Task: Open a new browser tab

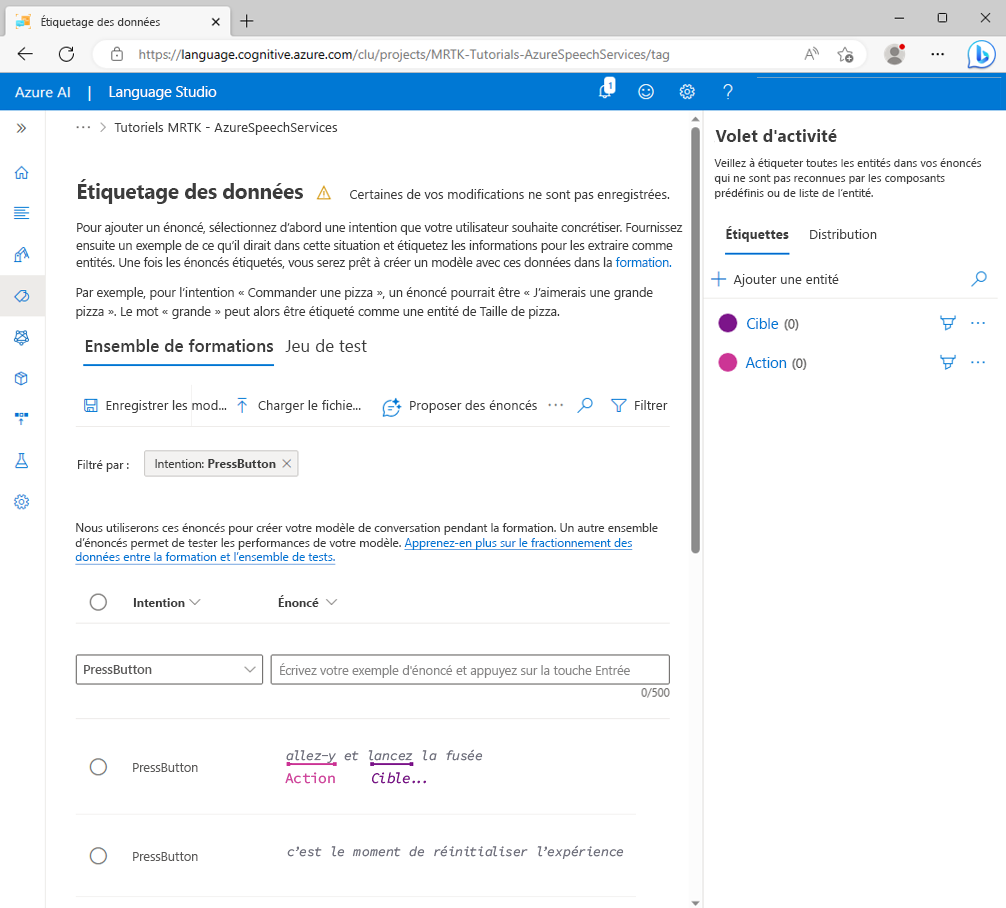Action: (x=247, y=21)
